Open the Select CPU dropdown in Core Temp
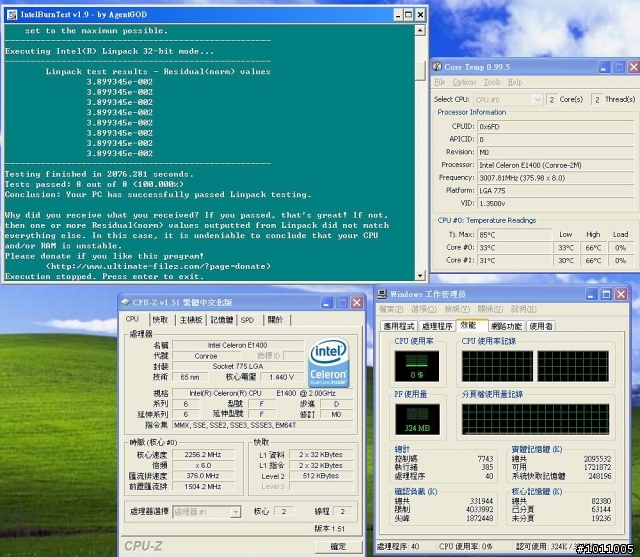 pyautogui.click(x=538, y=100)
